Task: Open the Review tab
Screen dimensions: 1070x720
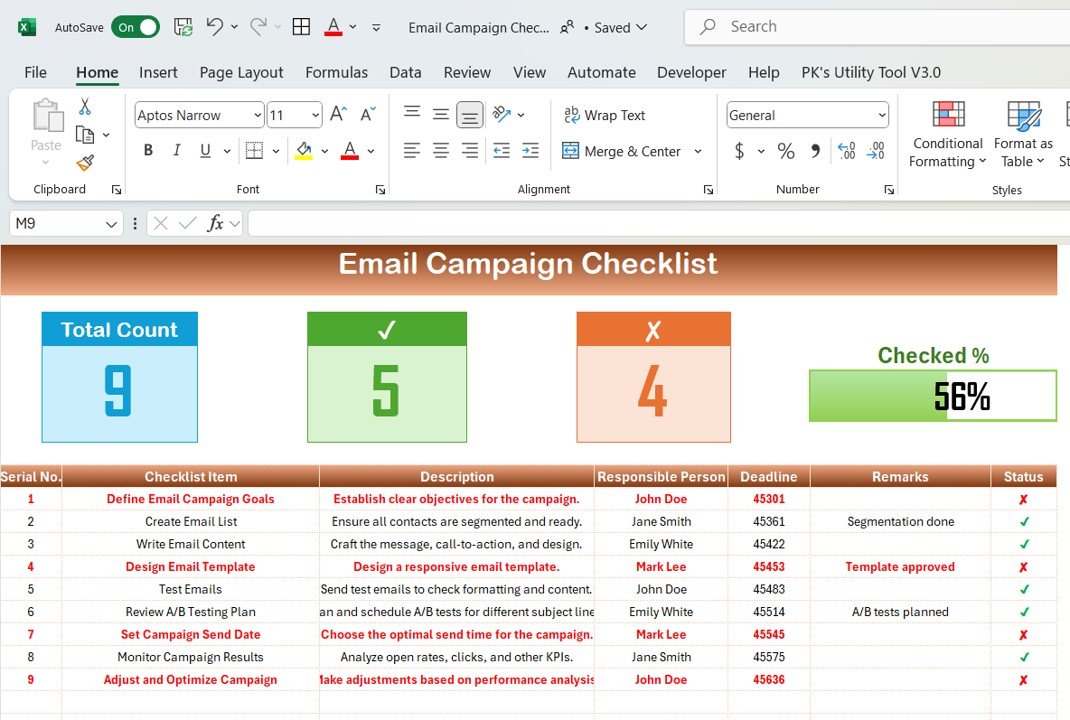Action: point(467,72)
